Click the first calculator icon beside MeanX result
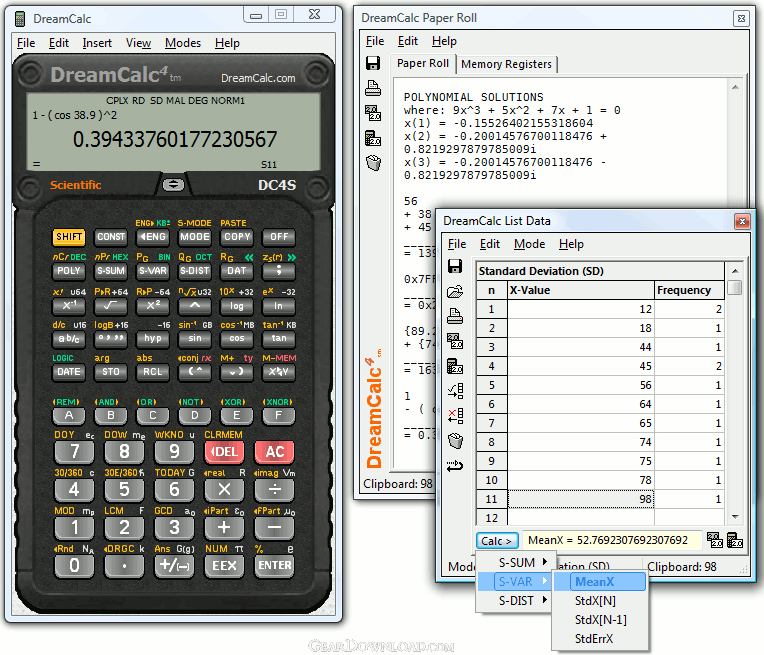The height and width of the screenshot is (655, 764). (715, 540)
